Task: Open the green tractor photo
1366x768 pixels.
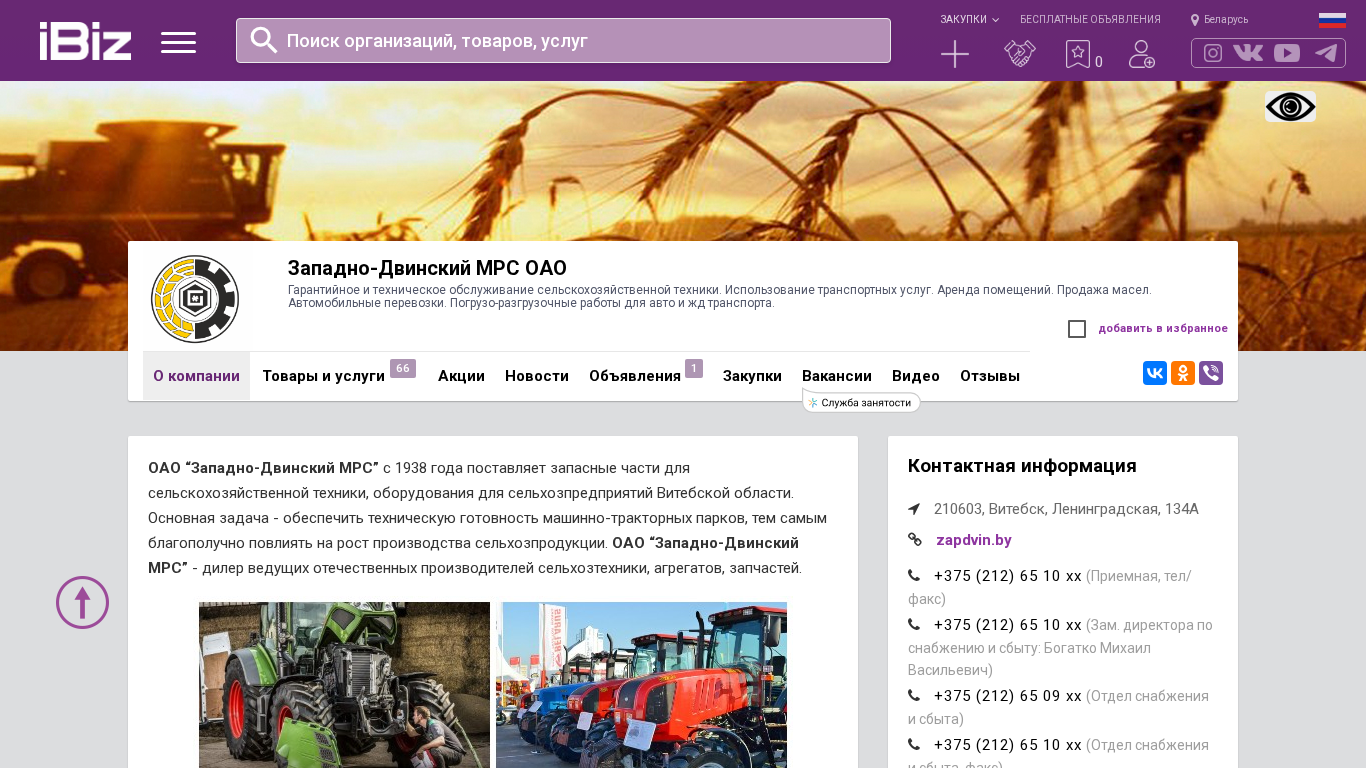Action: point(344,685)
